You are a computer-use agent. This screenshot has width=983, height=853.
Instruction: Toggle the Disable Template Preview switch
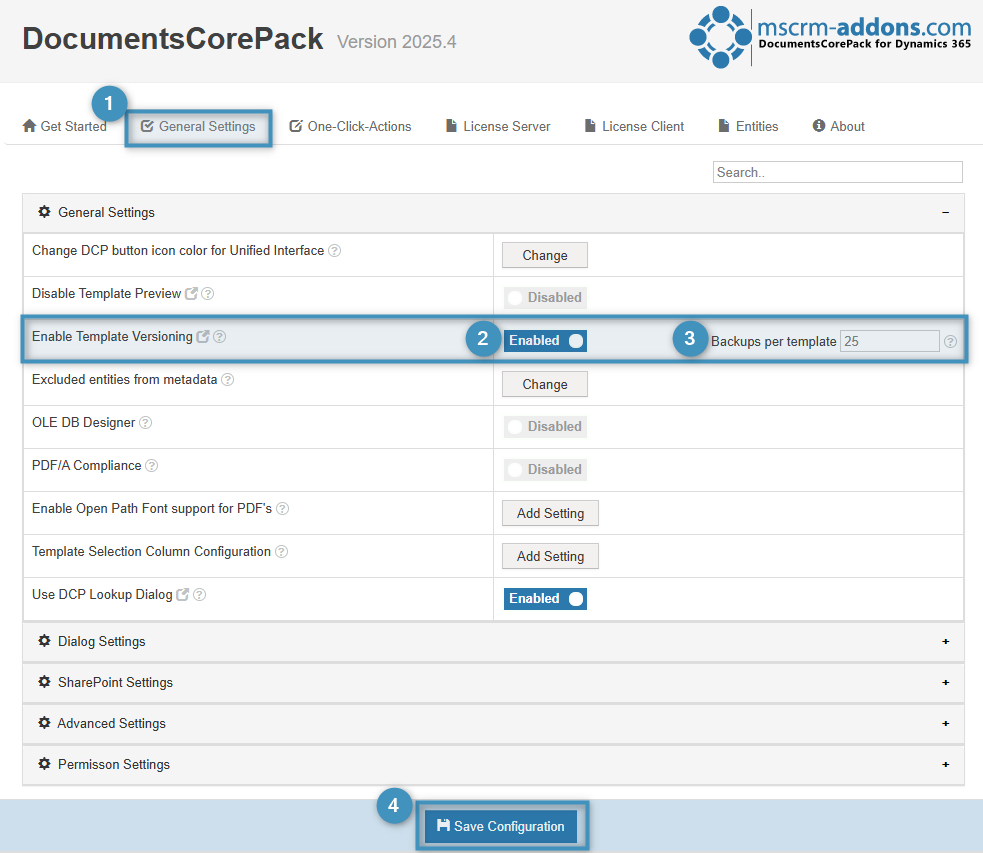545,298
